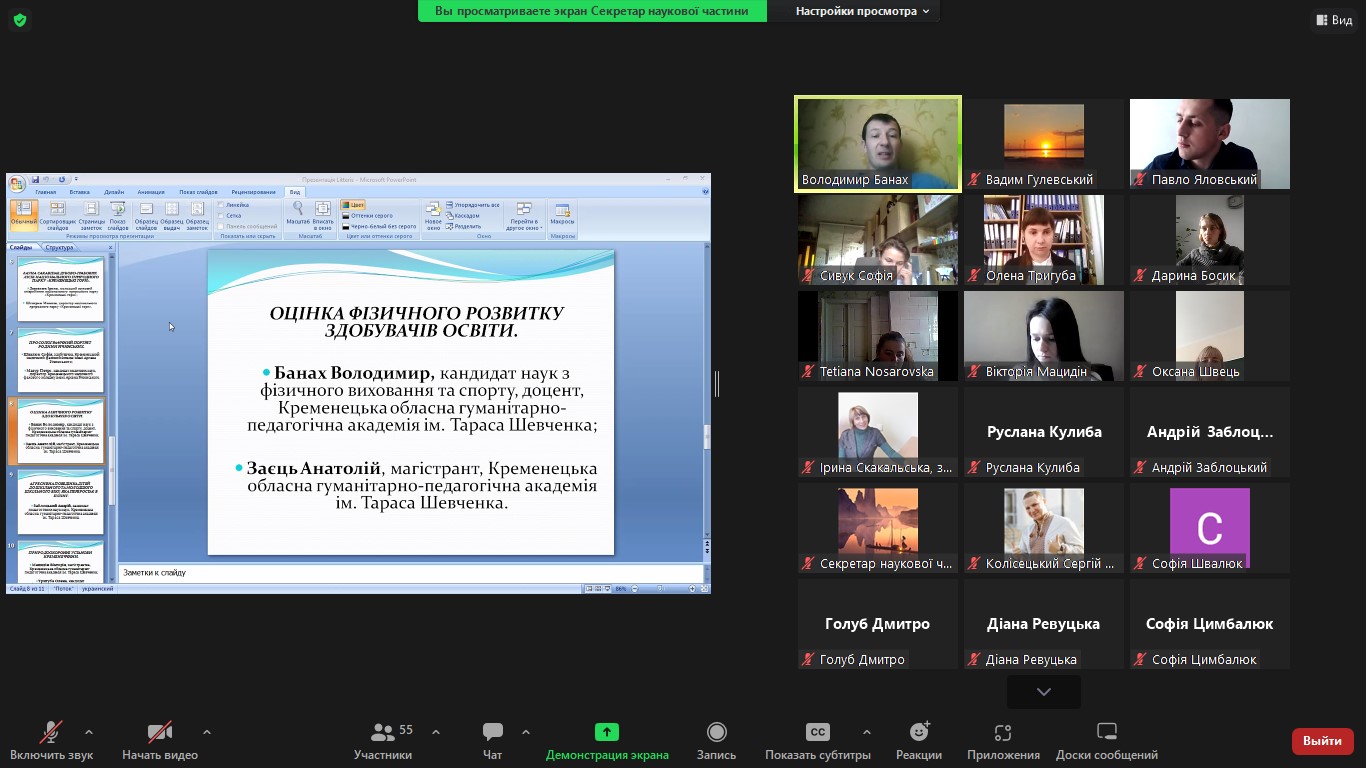This screenshot has width=1366, height=768.
Task: Leave the meeting with Выйти button
Action: (x=1322, y=741)
